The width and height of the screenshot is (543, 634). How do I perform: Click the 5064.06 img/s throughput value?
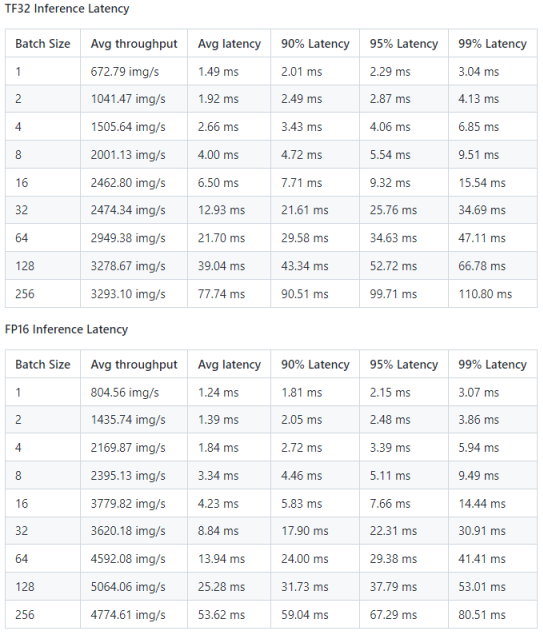[128, 586]
